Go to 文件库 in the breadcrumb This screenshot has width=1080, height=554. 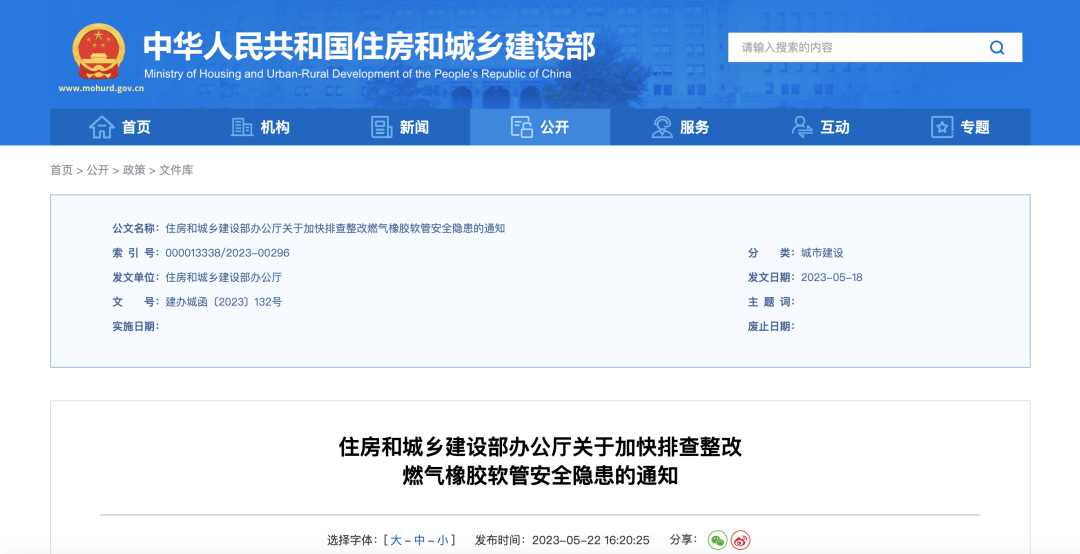(176, 170)
